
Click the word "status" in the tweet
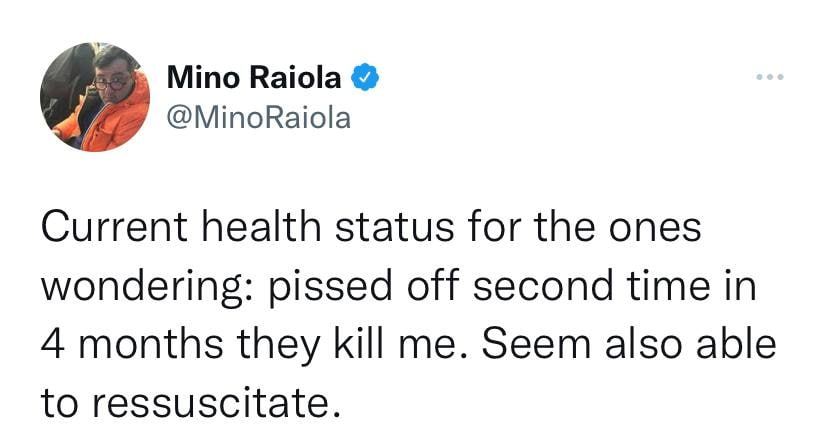coord(394,228)
